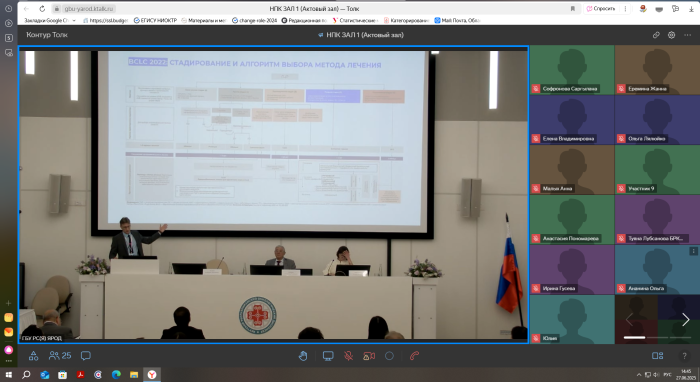Start screen sharing with monitor icon
The height and width of the screenshot is (382, 700).
[328, 356]
